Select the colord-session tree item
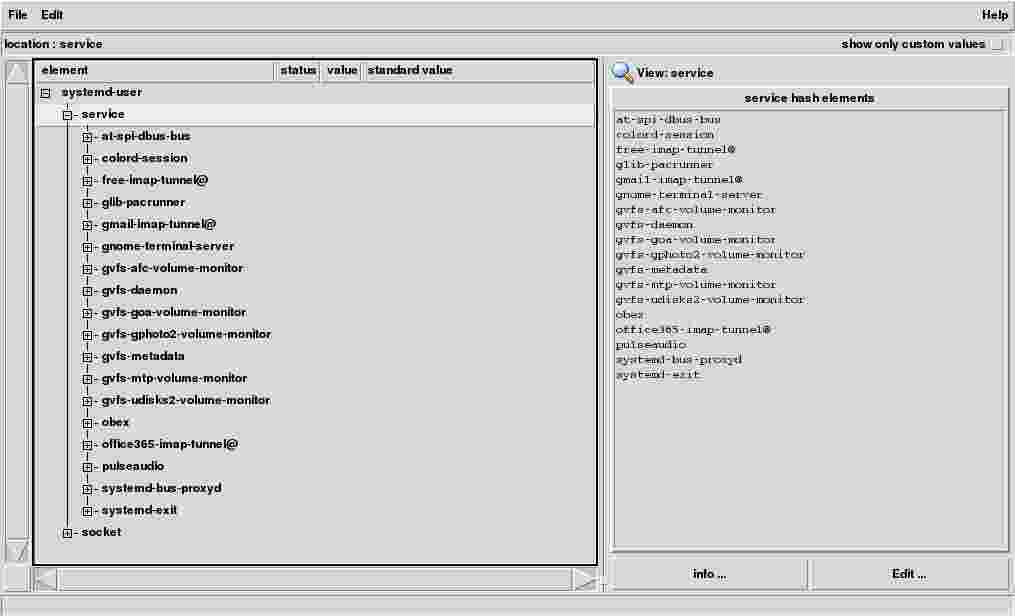 144,158
